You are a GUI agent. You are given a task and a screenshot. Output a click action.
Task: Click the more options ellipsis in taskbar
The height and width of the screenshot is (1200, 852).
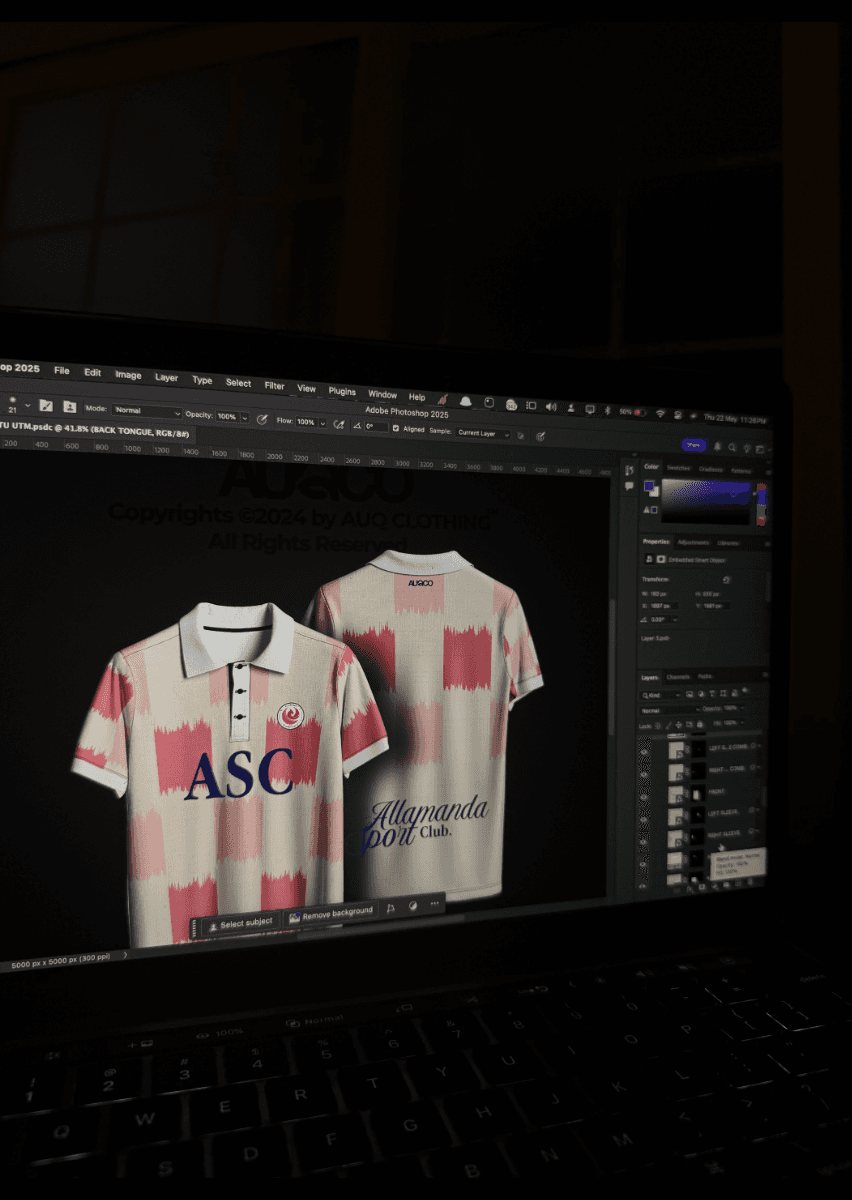434,905
